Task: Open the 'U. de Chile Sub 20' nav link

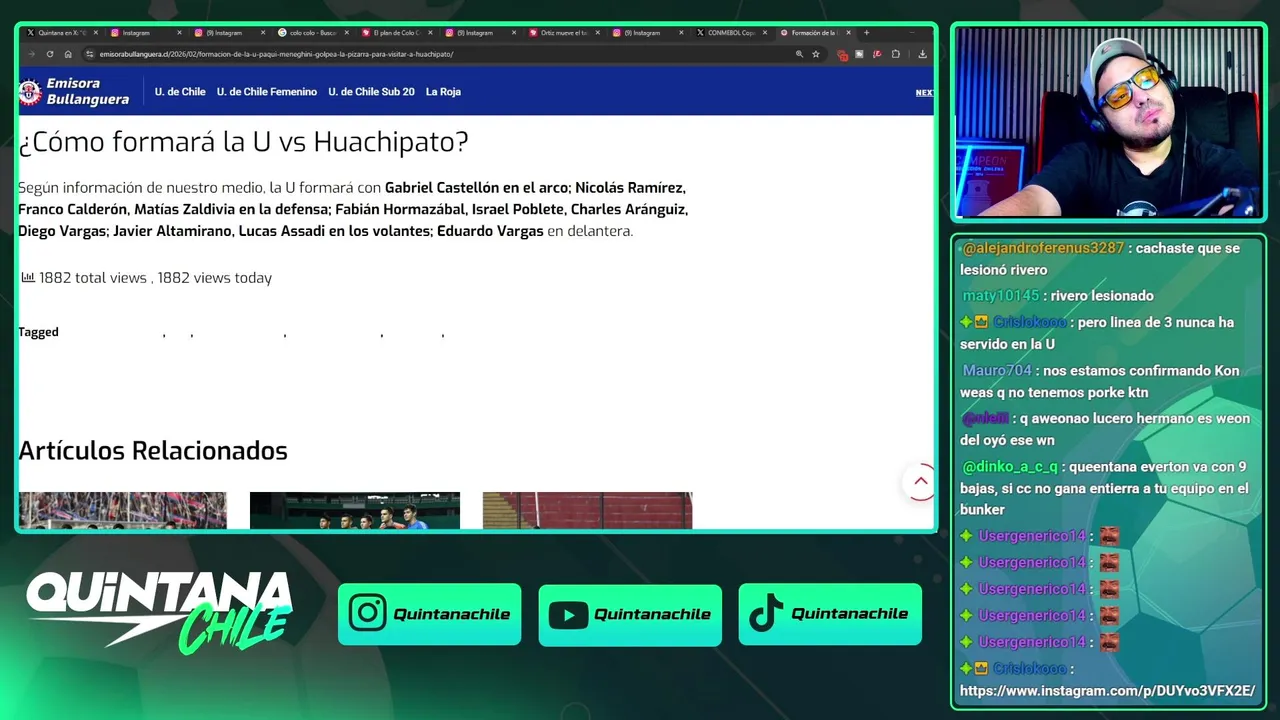Action: click(371, 92)
